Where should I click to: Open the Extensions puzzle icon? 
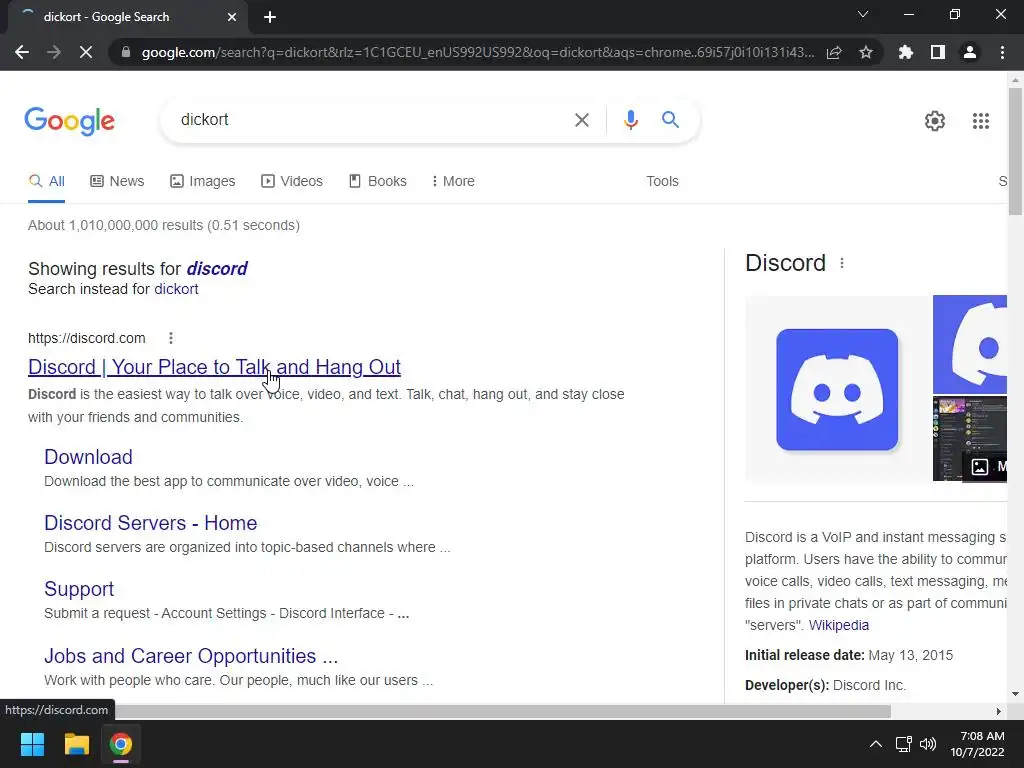906,52
